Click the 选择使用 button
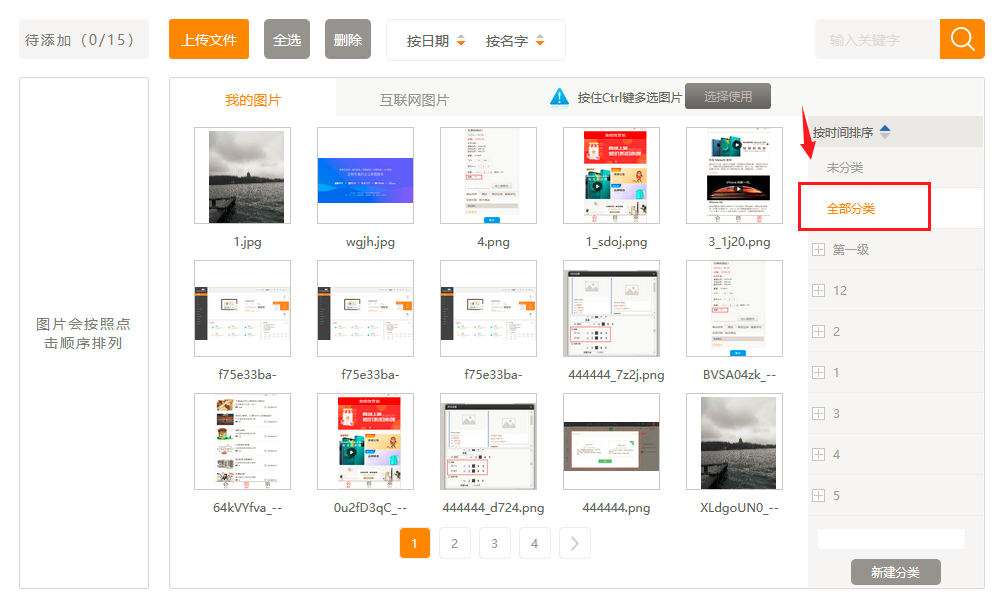Viewport: 999px width, 596px height. (727, 97)
